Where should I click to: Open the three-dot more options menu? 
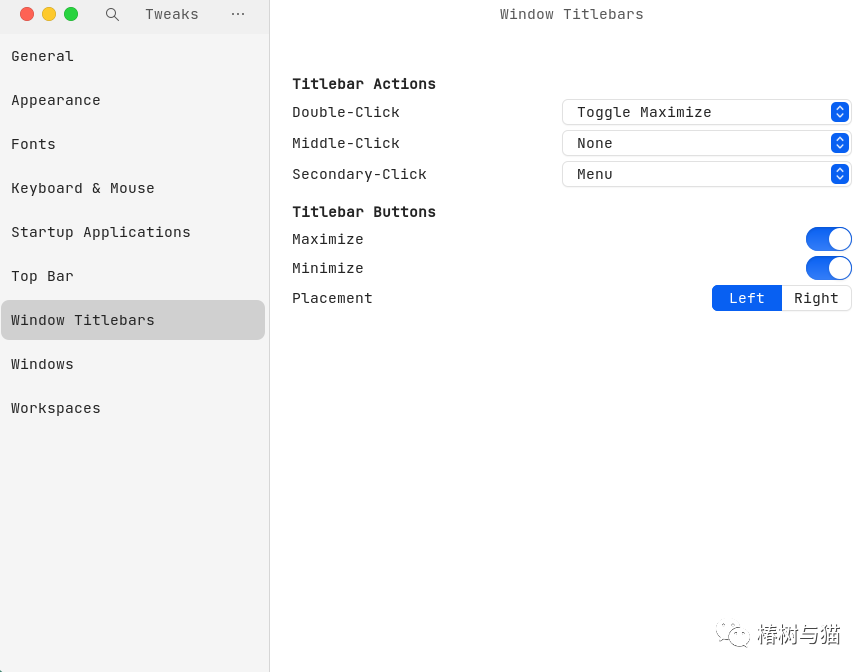coord(238,14)
